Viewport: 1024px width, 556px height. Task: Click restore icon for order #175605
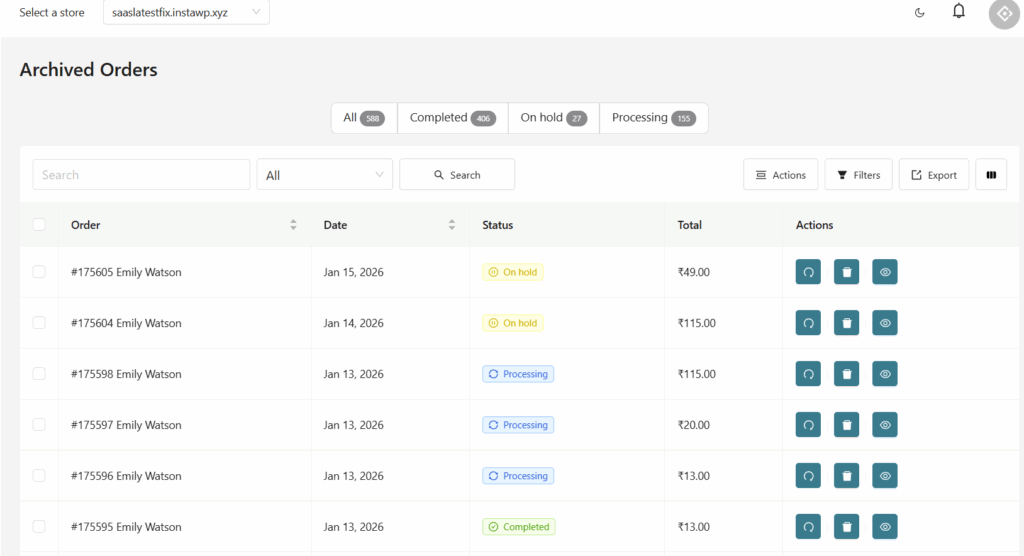click(x=808, y=272)
